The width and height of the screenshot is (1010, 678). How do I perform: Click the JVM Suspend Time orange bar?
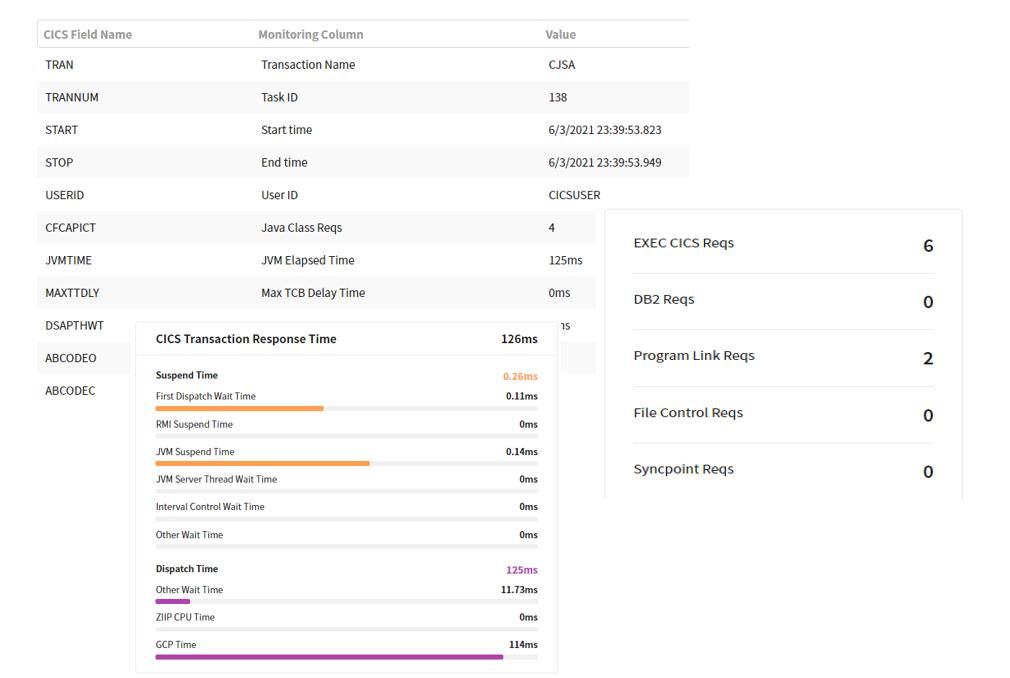tap(262, 464)
